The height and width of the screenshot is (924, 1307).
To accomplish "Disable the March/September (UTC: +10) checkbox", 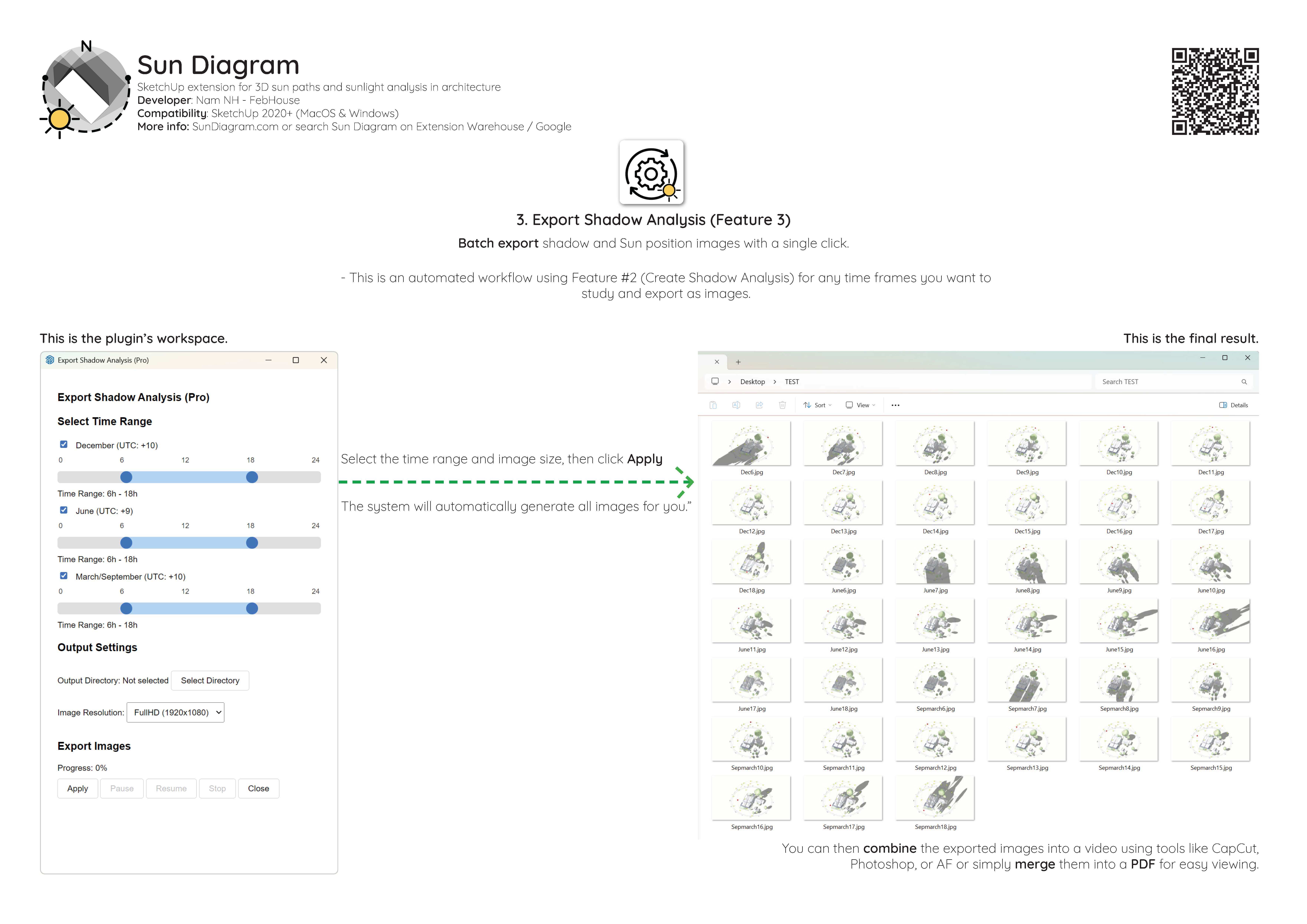I will [x=64, y=576].
